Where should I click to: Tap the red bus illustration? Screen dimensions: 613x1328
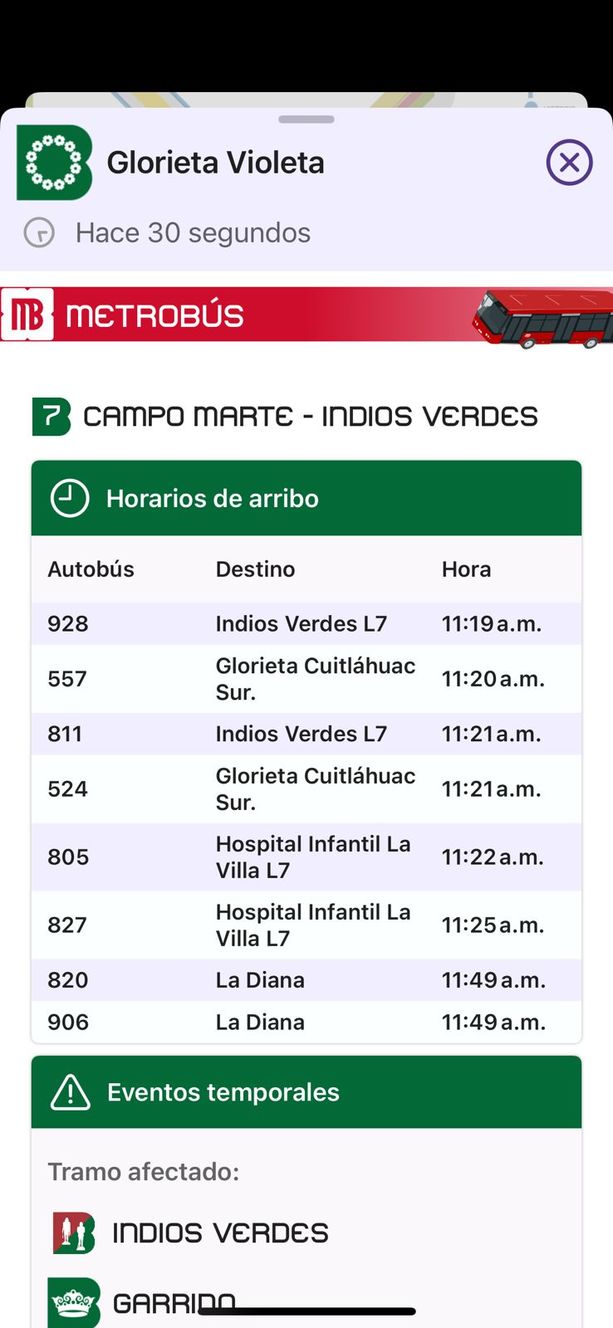[542, 317]
